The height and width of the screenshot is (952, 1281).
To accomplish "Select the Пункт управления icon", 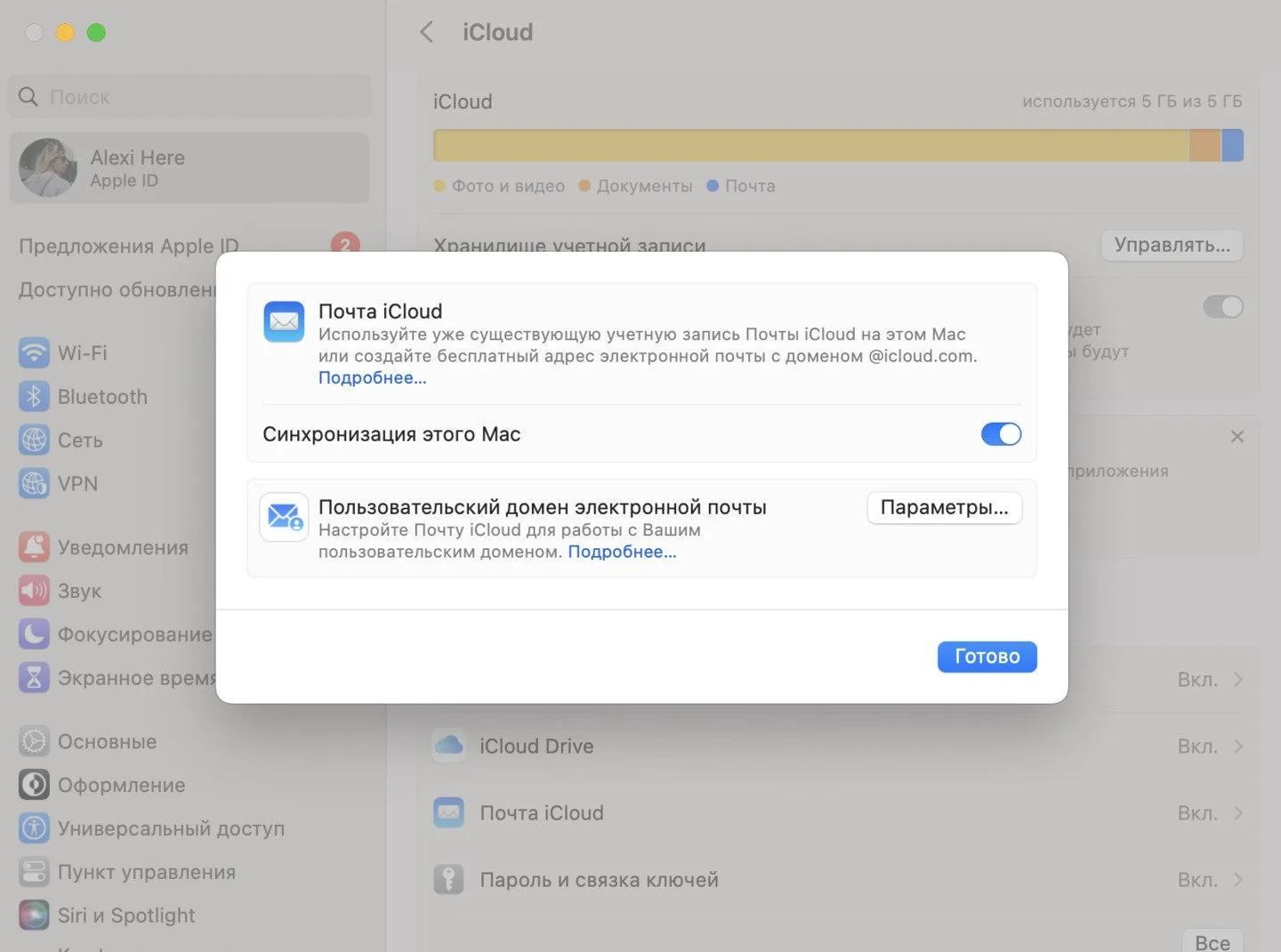I will pyautogui.click(x=34, y=872).
